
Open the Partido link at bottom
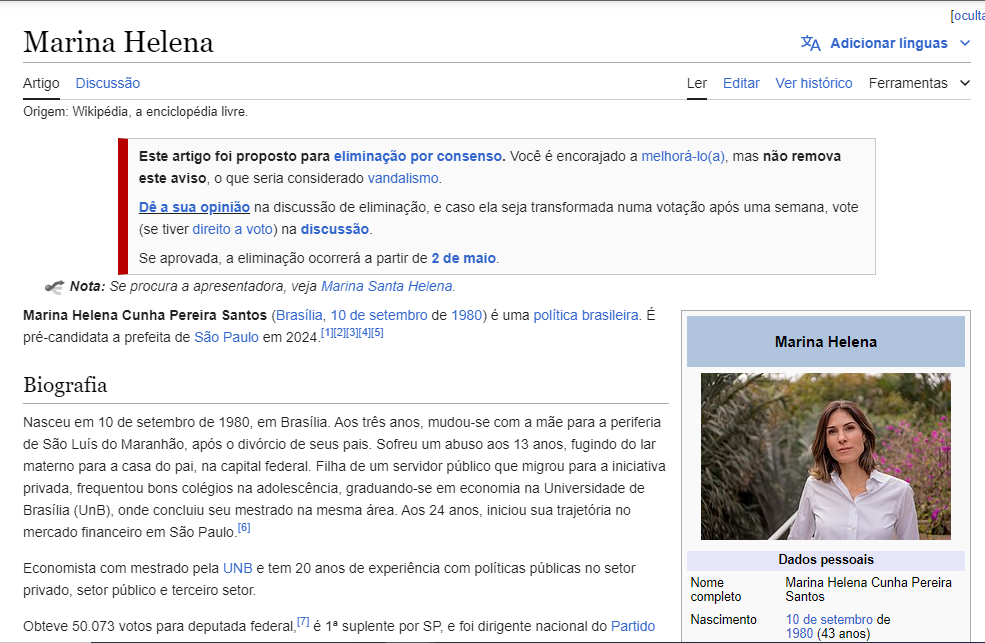(x=633, y=626)
